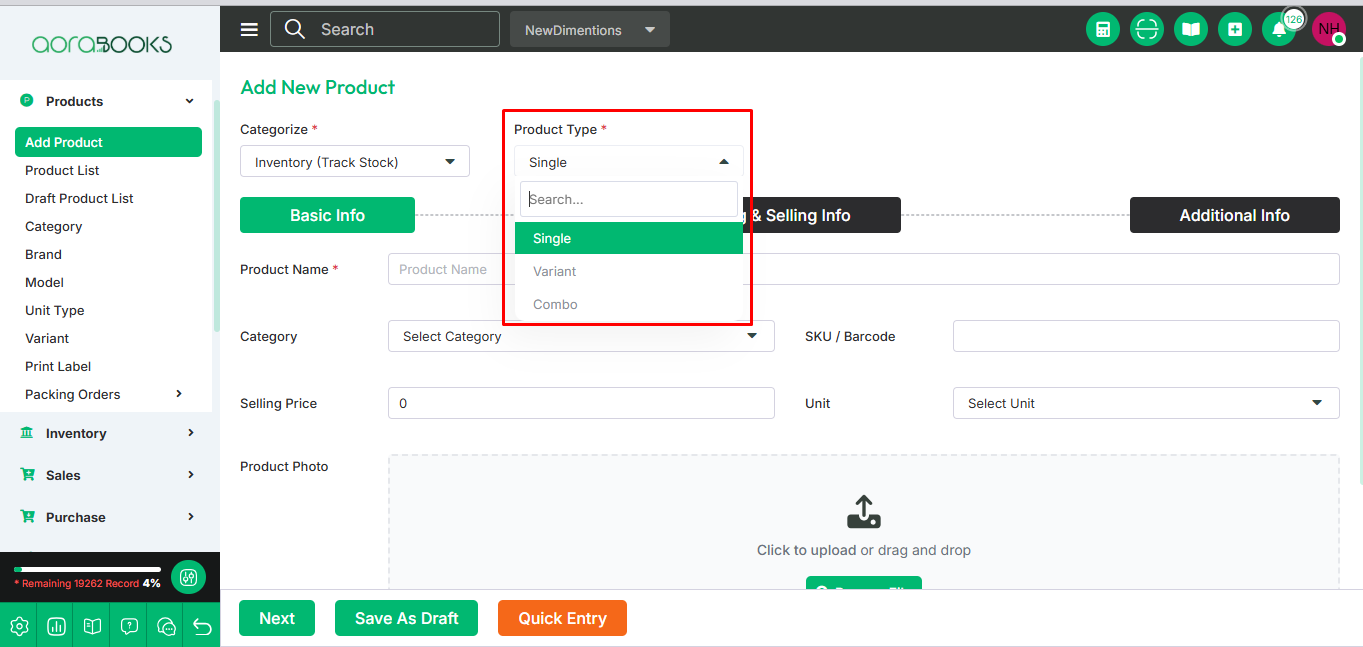Click 'Click to upload or drag and drop' text
1363x647 pixels.
pyautogui.click(x=864, y=550)
